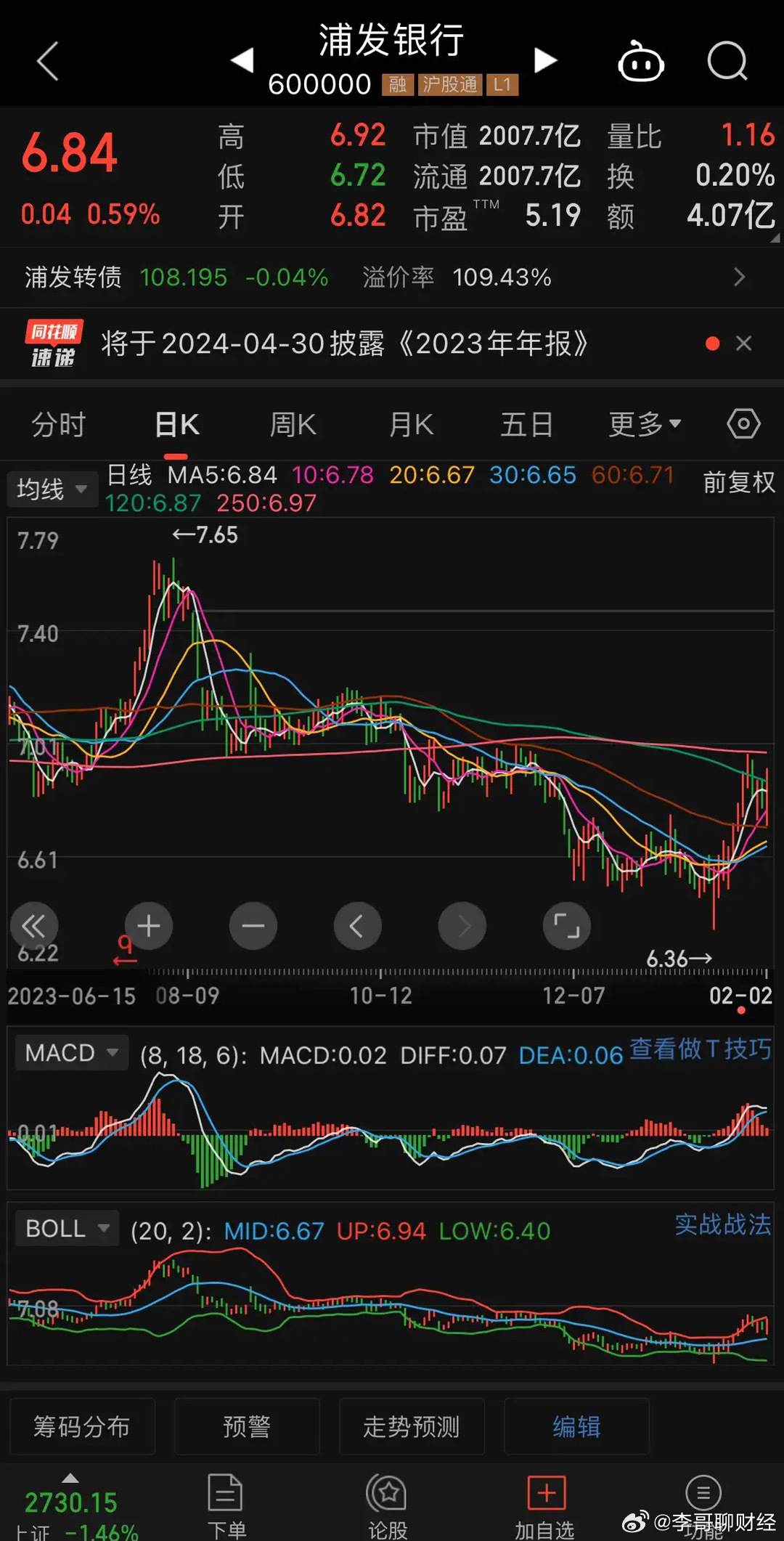Open 走势预测 trend forecast
784x1541 pixels.
[x=412, y=1426]
